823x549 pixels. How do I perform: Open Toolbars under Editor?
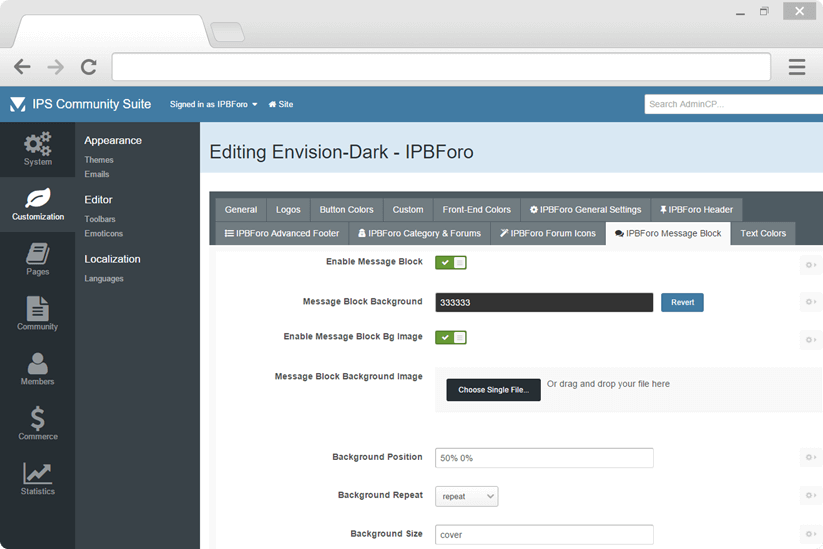(100, 219)
